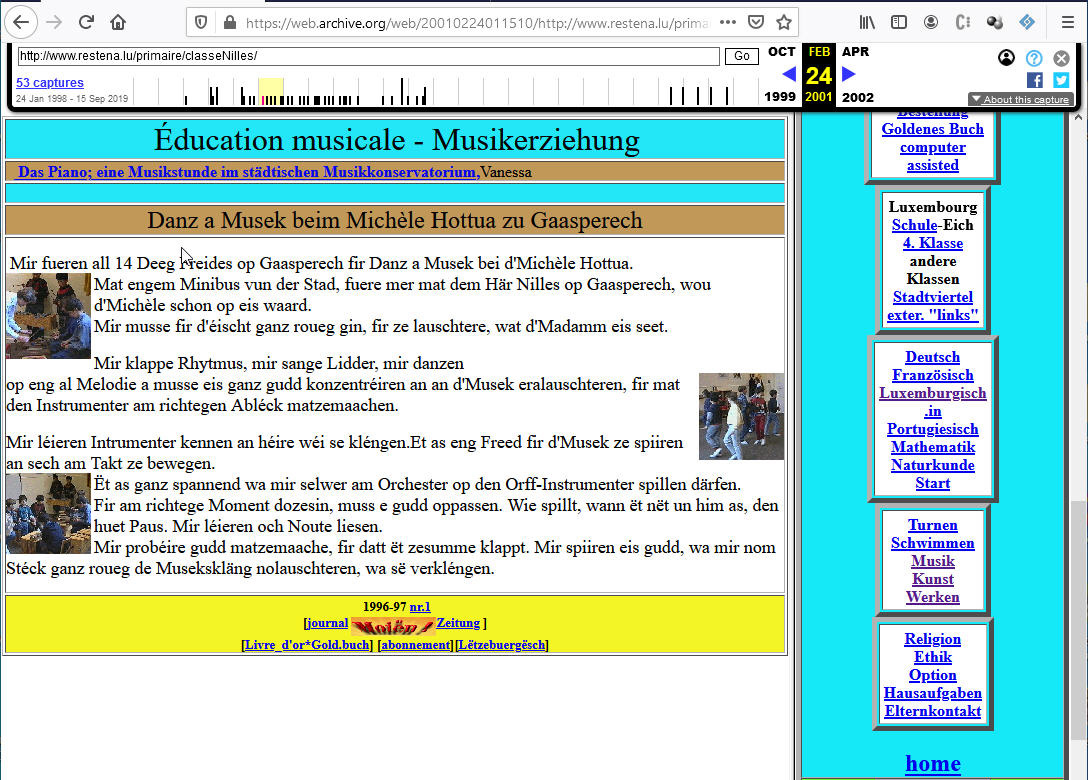The image size is (1088, 780).
Task: Open the Stadtviertel link
Action: coord(933,297)
